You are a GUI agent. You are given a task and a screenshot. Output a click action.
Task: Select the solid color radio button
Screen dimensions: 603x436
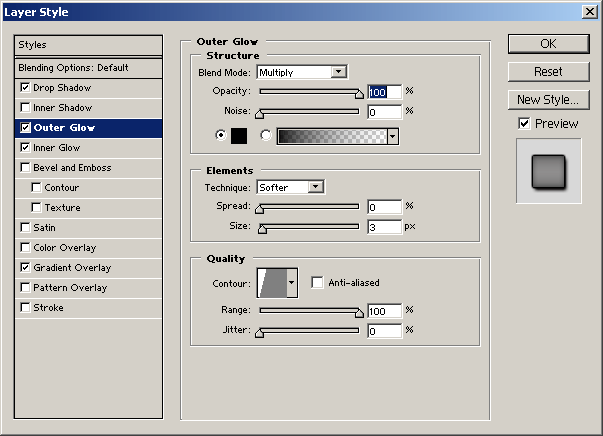tap(221, 135)
